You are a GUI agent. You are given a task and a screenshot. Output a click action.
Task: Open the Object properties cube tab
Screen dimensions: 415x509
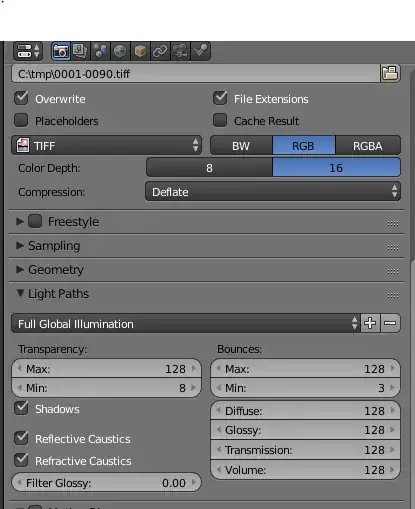click(x=140, y=51)
